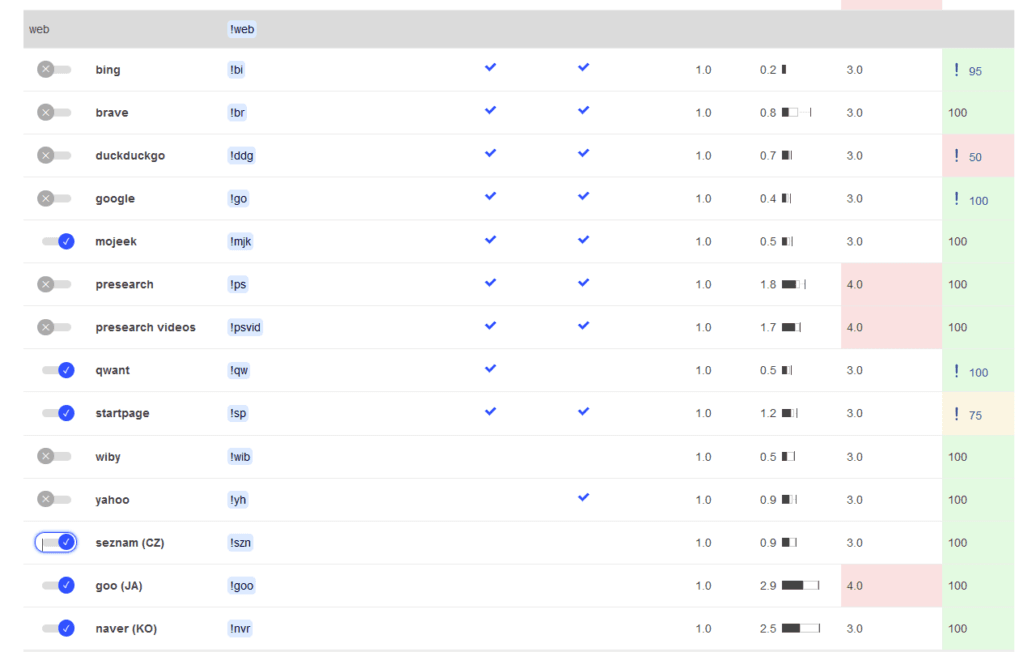Click the !br bang shortcut

(x=237, y=112)
